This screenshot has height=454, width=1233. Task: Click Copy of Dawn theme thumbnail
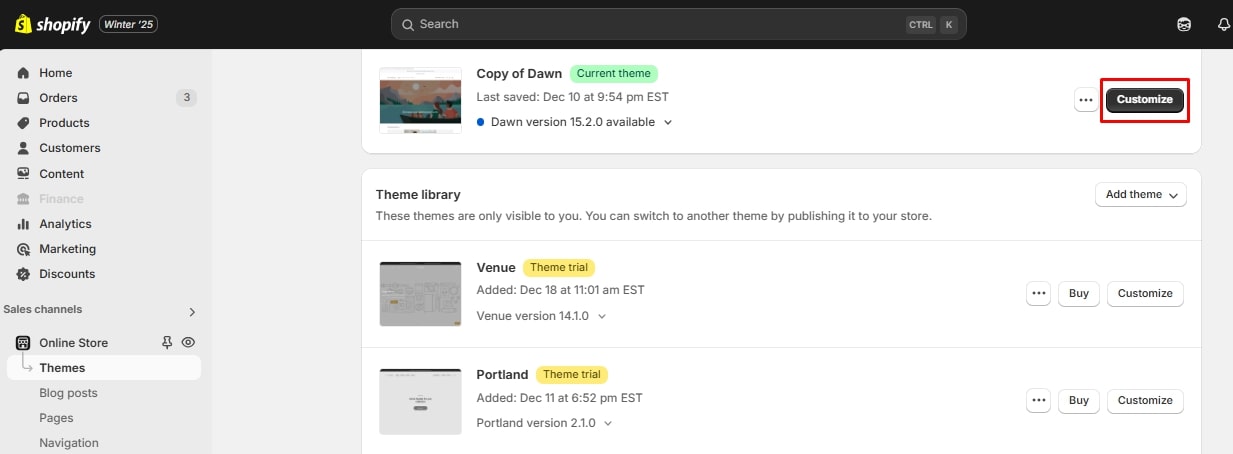pyautogui.click(x=420, y=100)
